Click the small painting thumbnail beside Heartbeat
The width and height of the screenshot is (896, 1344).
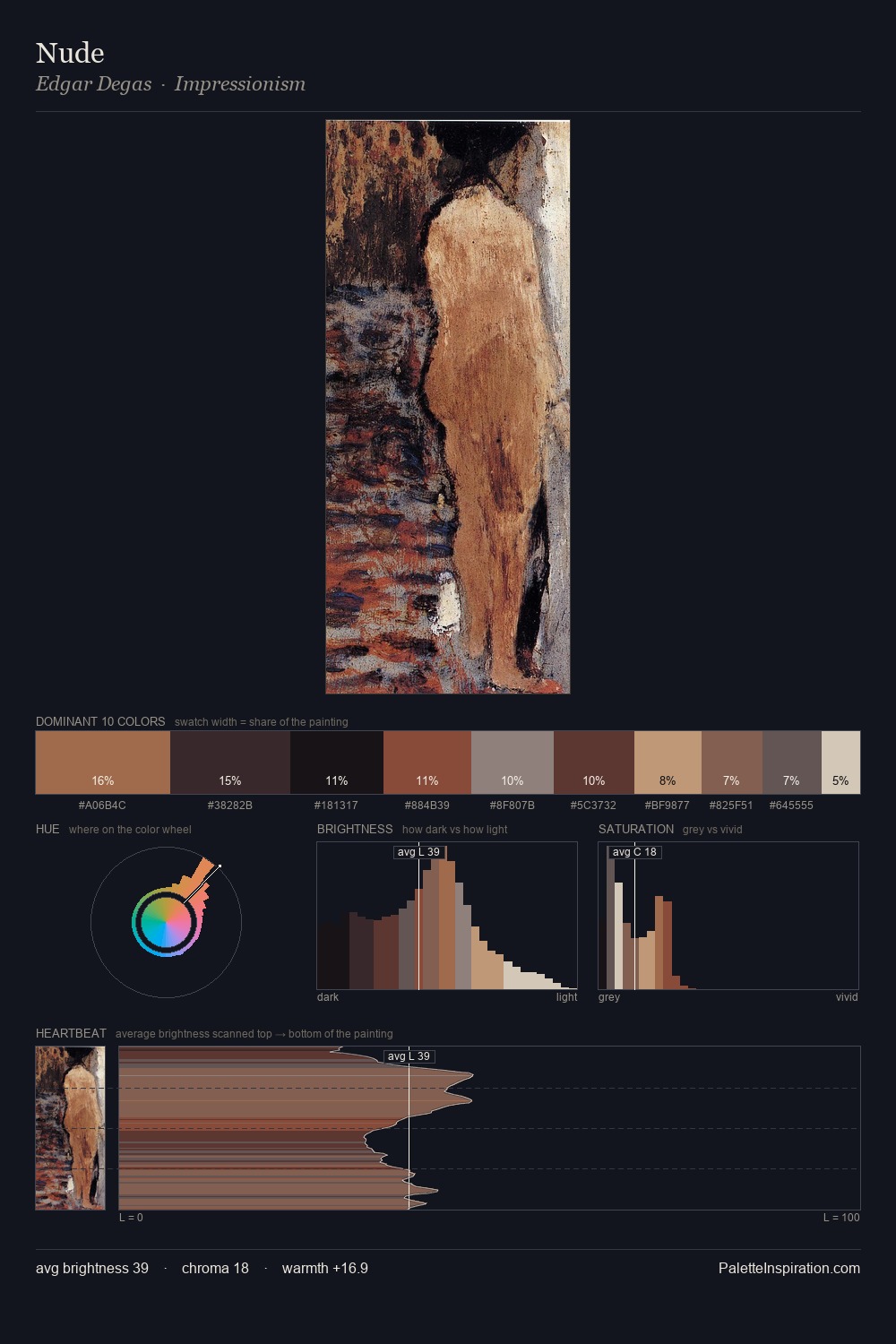point(70,1128)
